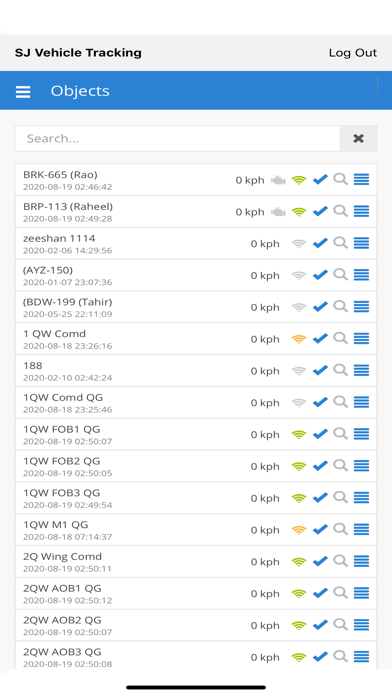392x696 pixels.
Task: Locate 1QW FOB2 QG with magnifier icon
Action: [x=341, y=465]
